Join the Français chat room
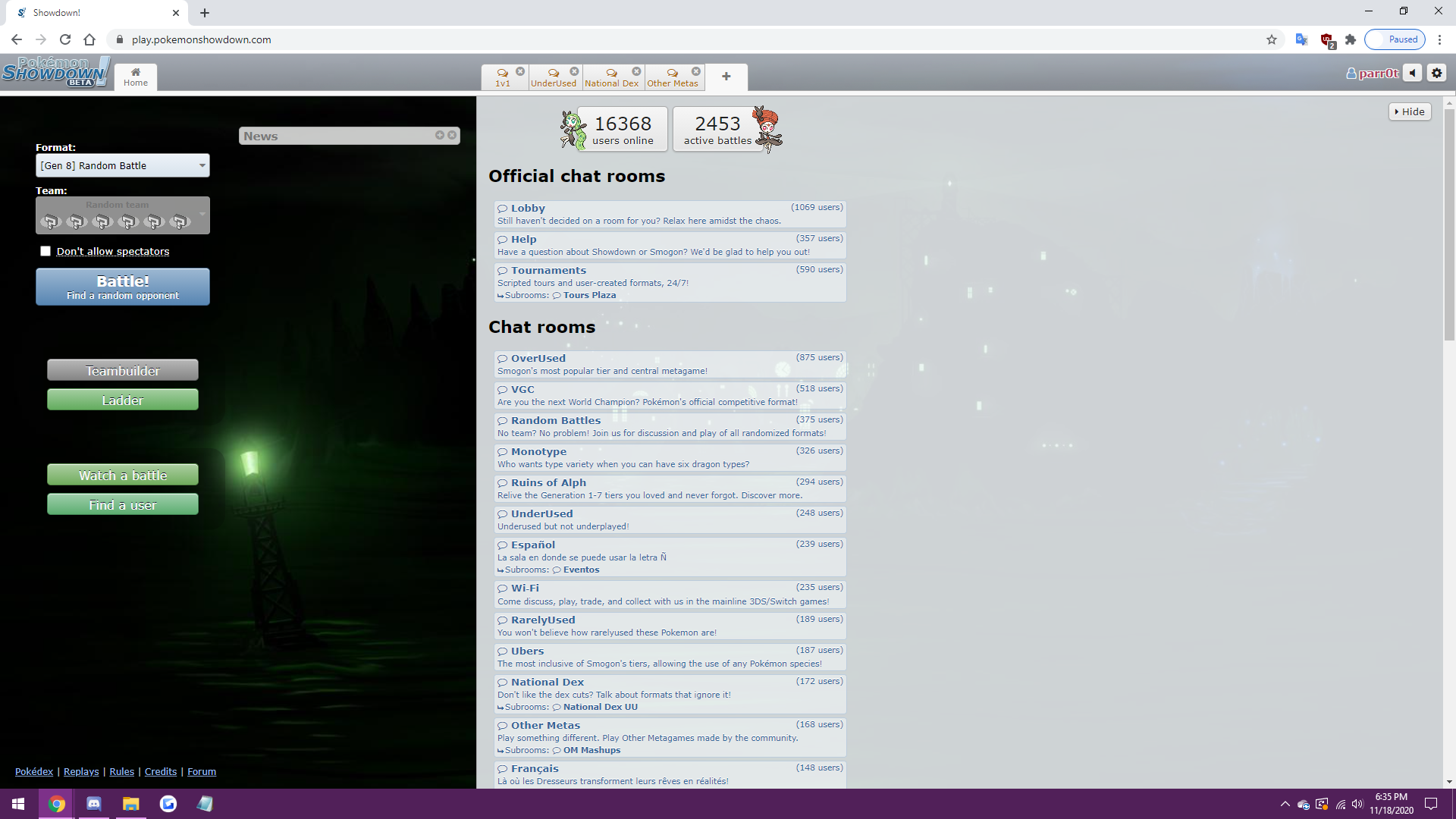This screenshot has height=819, width=1456. click(670, 774)
